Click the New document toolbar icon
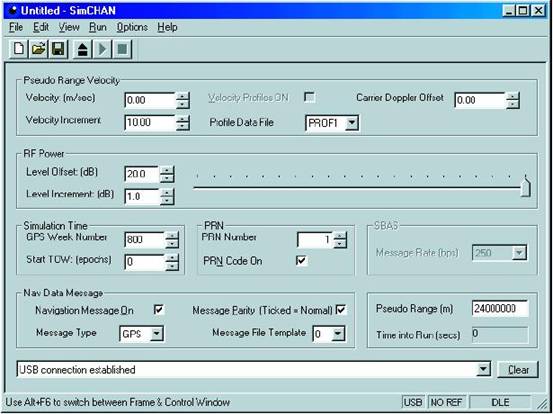 18,49
